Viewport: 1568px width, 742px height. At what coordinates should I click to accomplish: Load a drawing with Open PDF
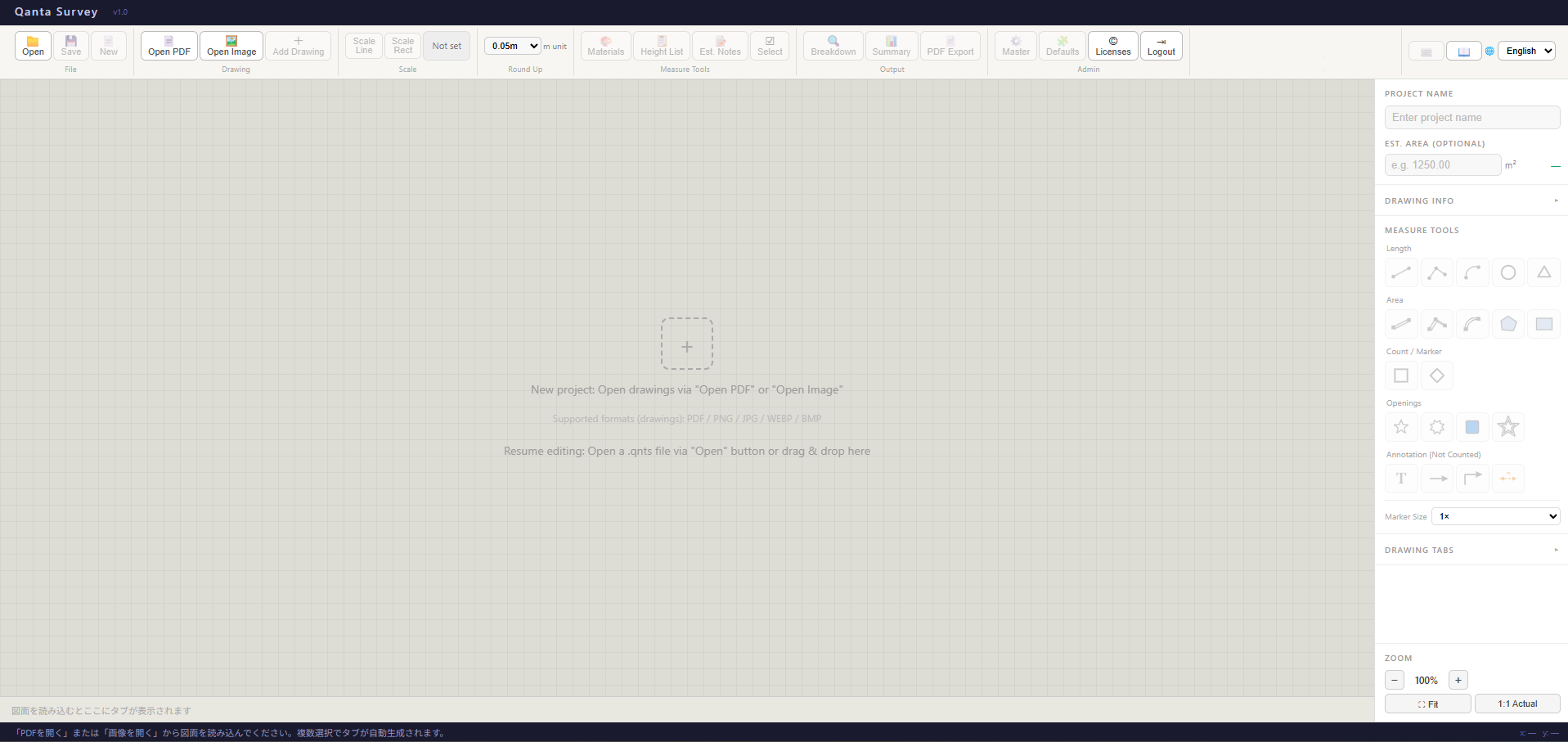point(169,46)
